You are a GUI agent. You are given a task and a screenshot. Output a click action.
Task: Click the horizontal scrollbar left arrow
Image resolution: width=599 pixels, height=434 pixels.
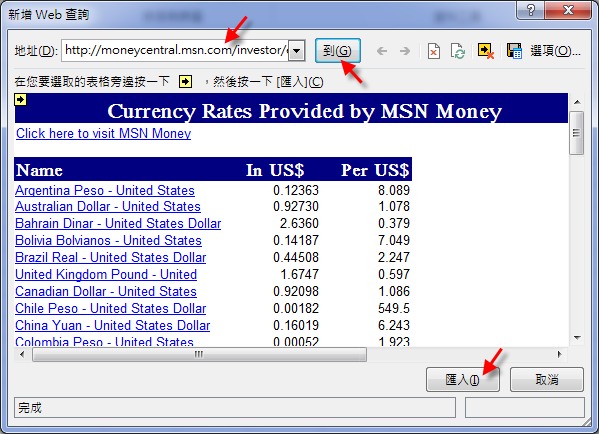(22, 355)
